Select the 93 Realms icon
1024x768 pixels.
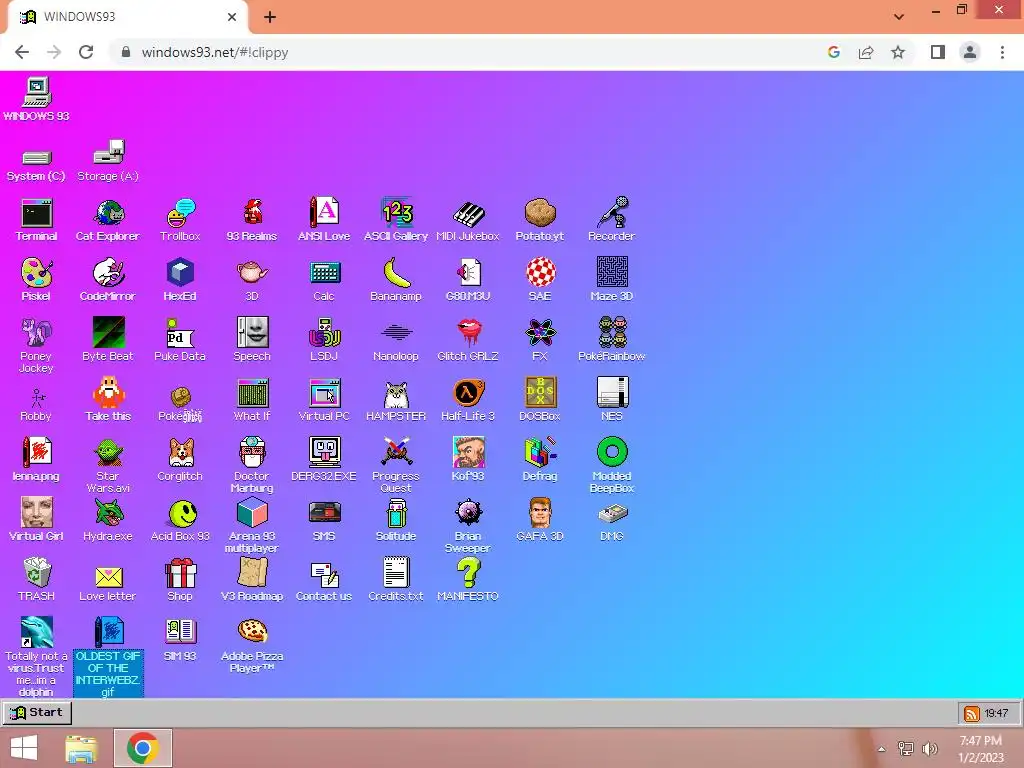tap(252, 213)
